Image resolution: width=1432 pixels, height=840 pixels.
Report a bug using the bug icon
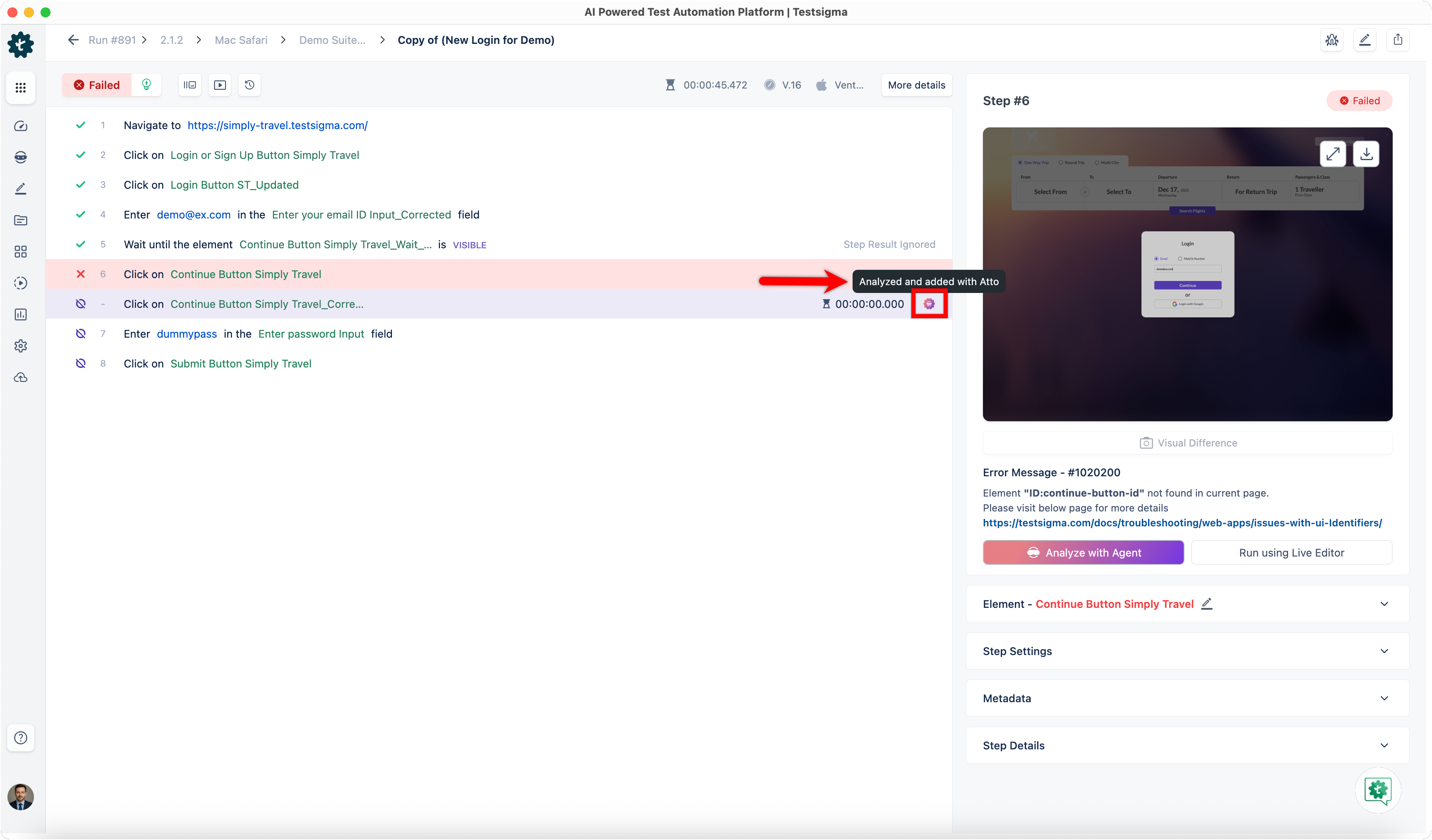[1332, 40]
